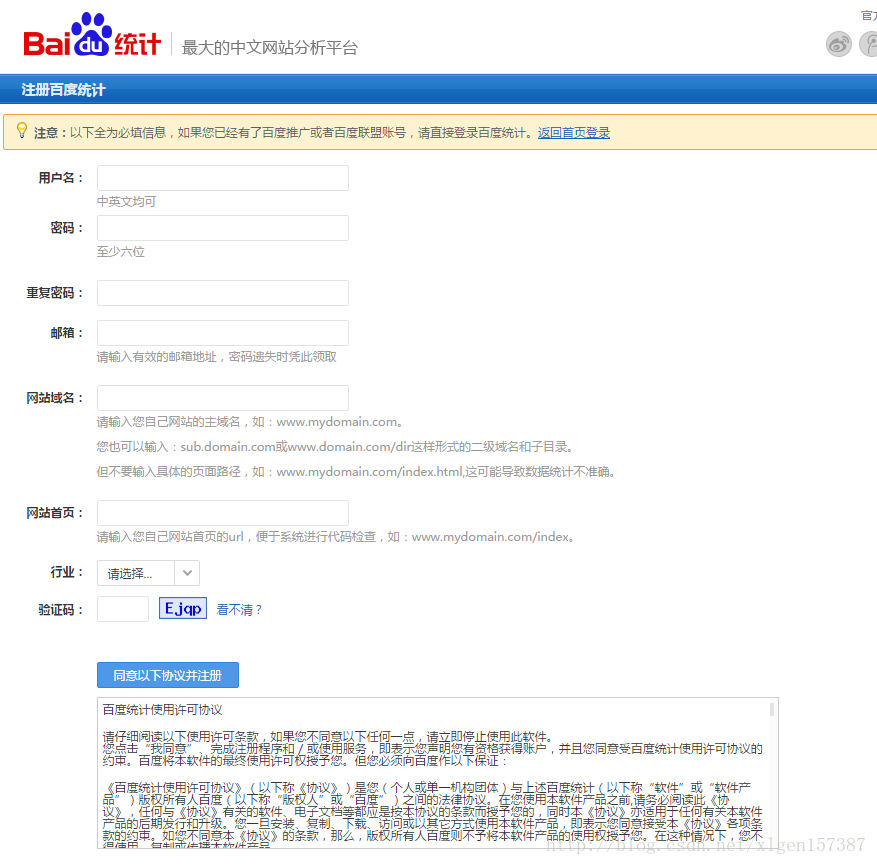Image resolution: width=877 pixels, height=865 pixels.
Task: Click the lightbulb notice icon
Action: (21, 131)
